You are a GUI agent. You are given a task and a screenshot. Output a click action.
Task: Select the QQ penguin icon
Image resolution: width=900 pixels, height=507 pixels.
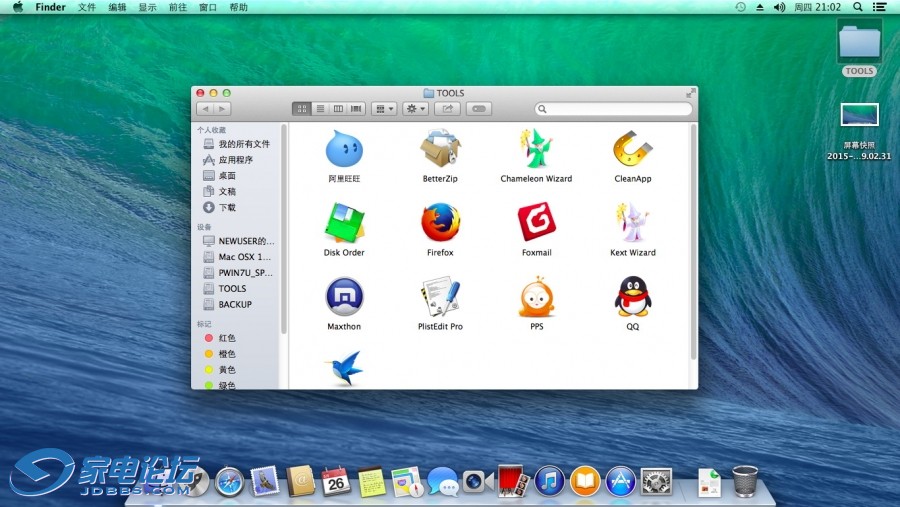point(633,296)
